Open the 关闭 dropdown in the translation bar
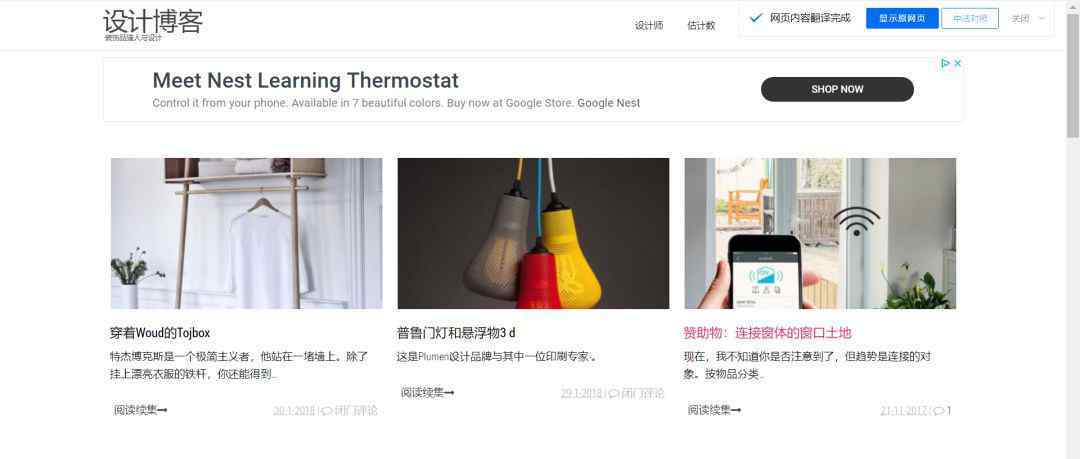1080x459 pixels. coord(1028,19)
